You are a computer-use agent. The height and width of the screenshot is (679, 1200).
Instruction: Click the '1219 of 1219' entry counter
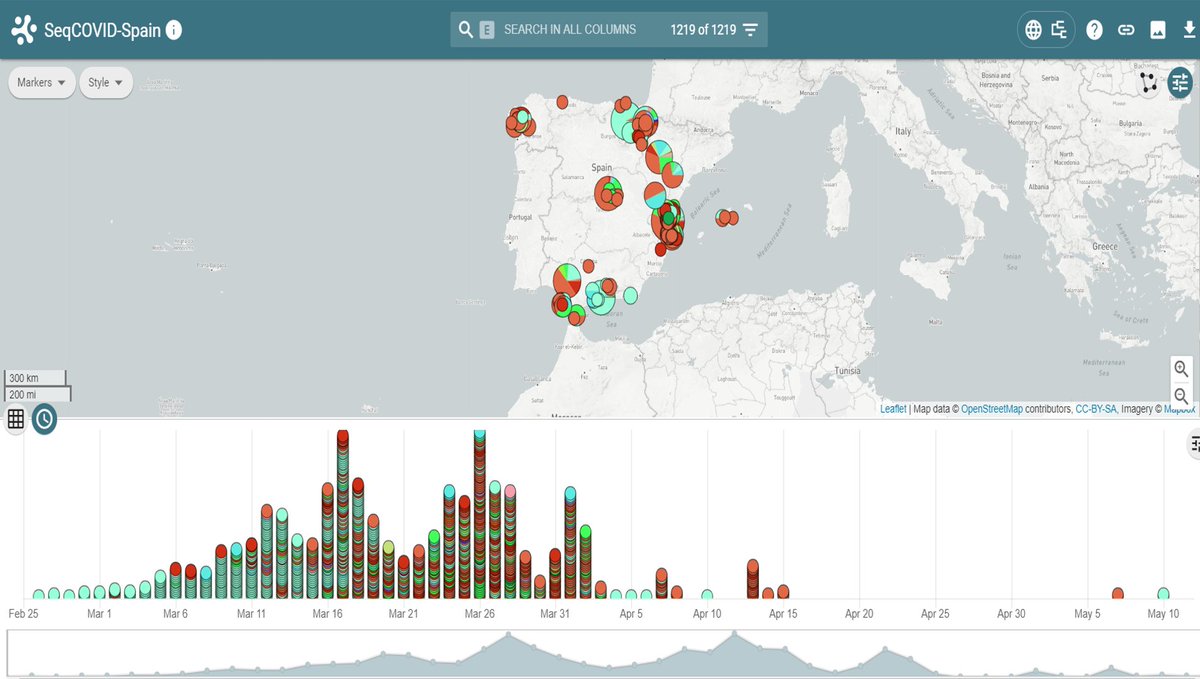[703, 30]
